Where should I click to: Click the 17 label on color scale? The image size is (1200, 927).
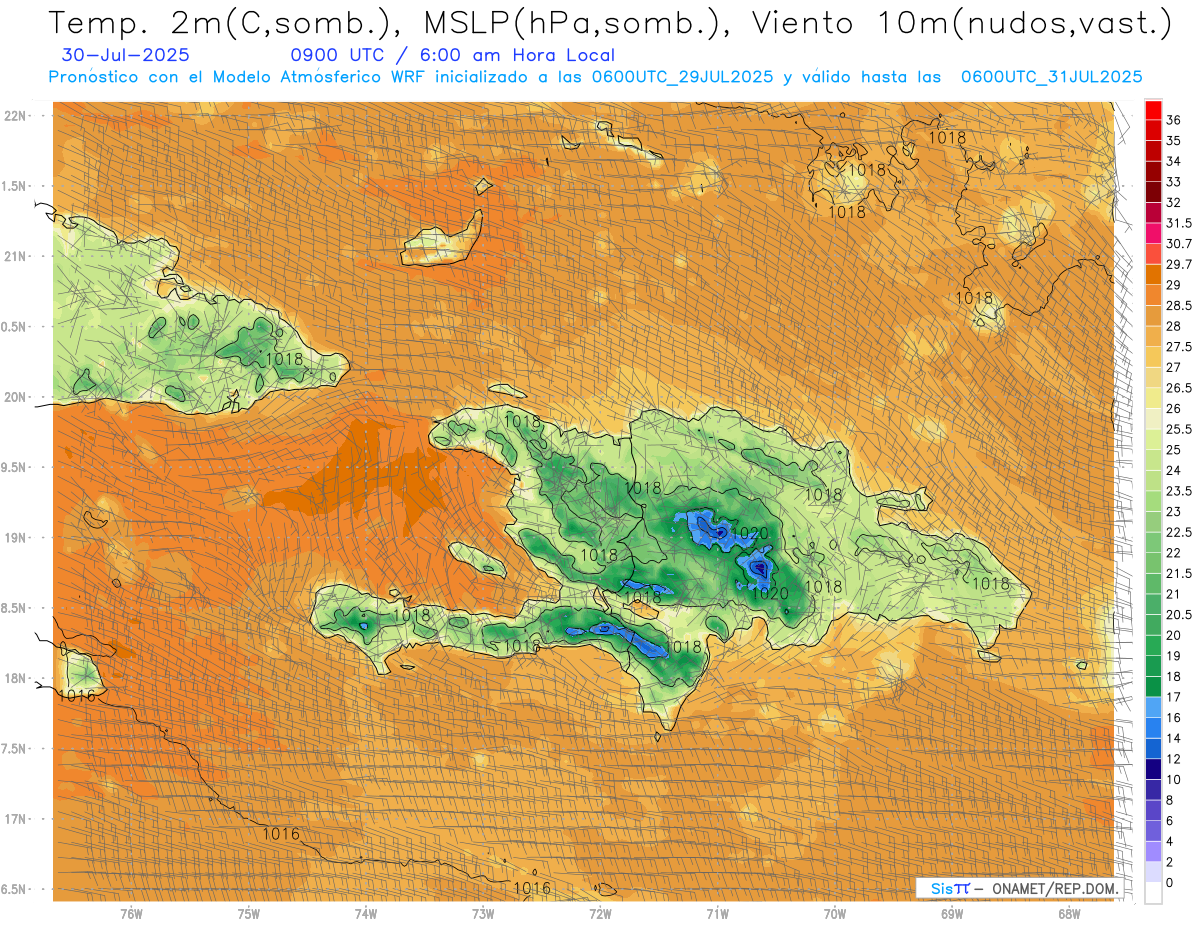tap(1174, 697)
